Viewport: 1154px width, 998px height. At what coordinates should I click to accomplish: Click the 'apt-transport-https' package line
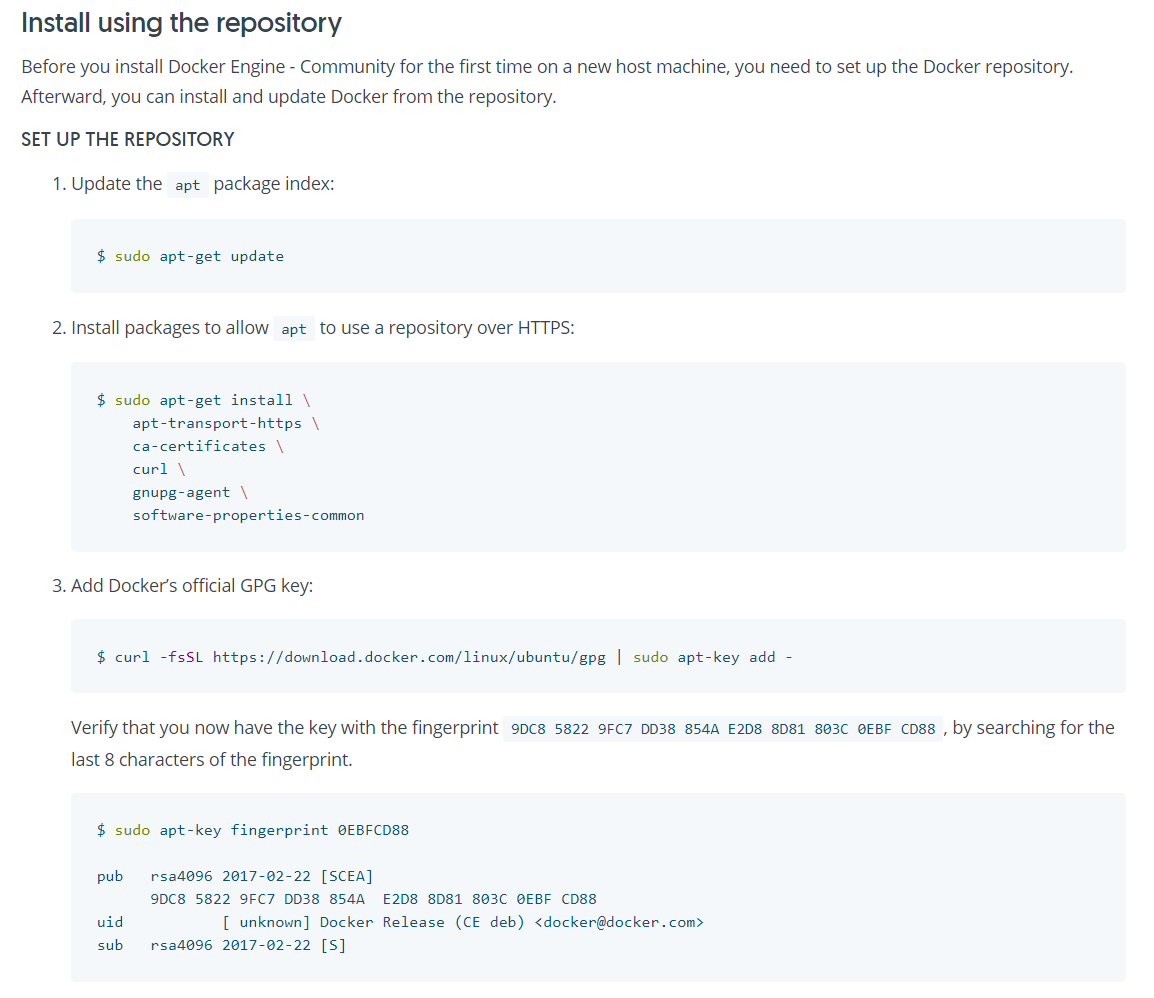217,423
